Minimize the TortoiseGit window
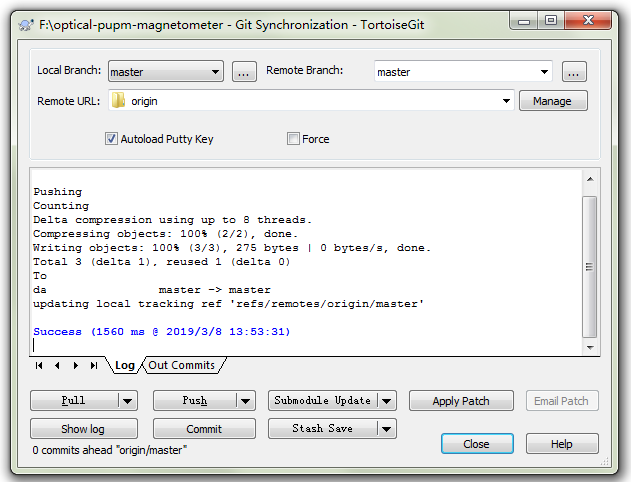Screen dimensions: 631x482 coord(524,21)
